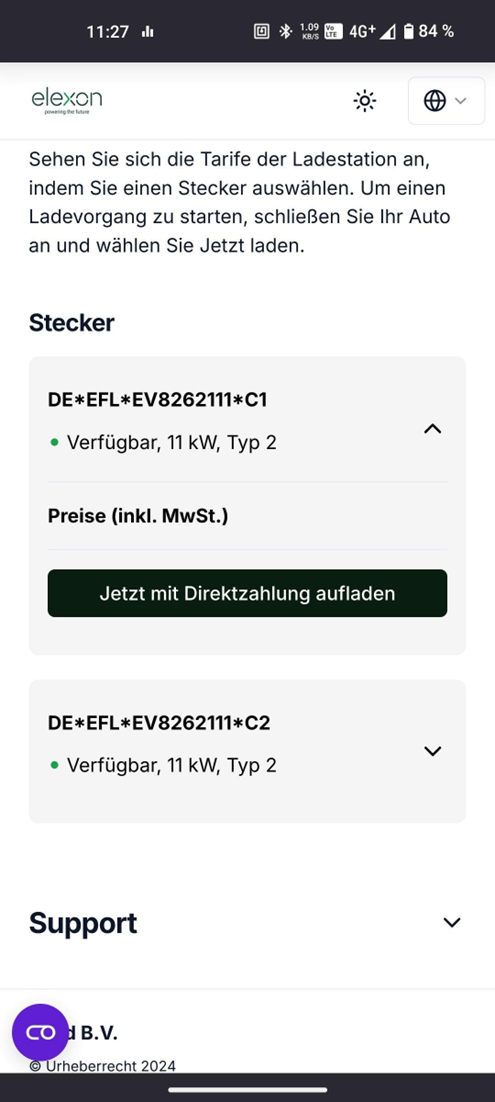Click Jetzt mit Direktzahlung aufladen button
The height and width of the screenshot is (1102, 495).
(x=248, y=593)
